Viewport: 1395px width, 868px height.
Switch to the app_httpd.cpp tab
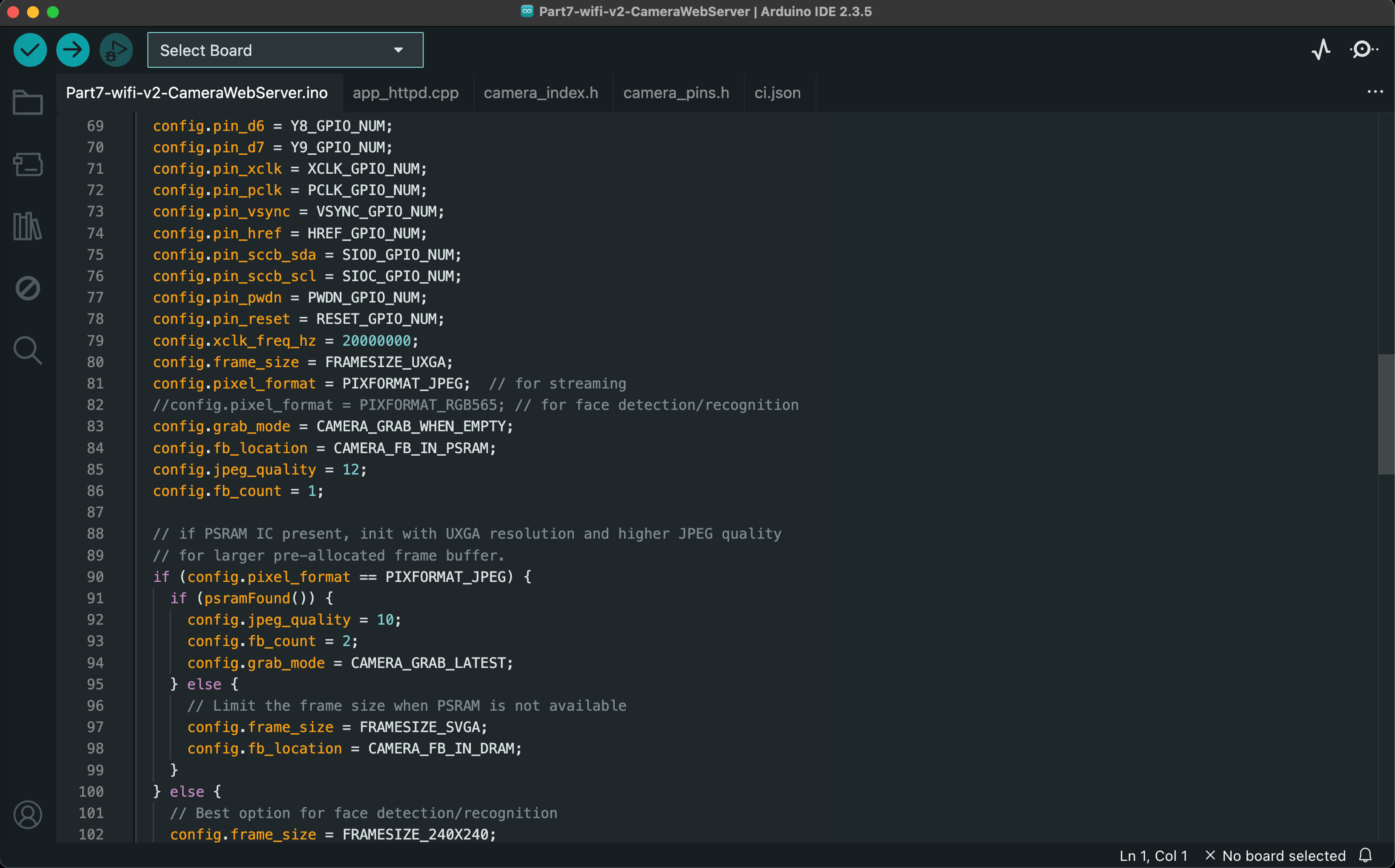[406, 92]
